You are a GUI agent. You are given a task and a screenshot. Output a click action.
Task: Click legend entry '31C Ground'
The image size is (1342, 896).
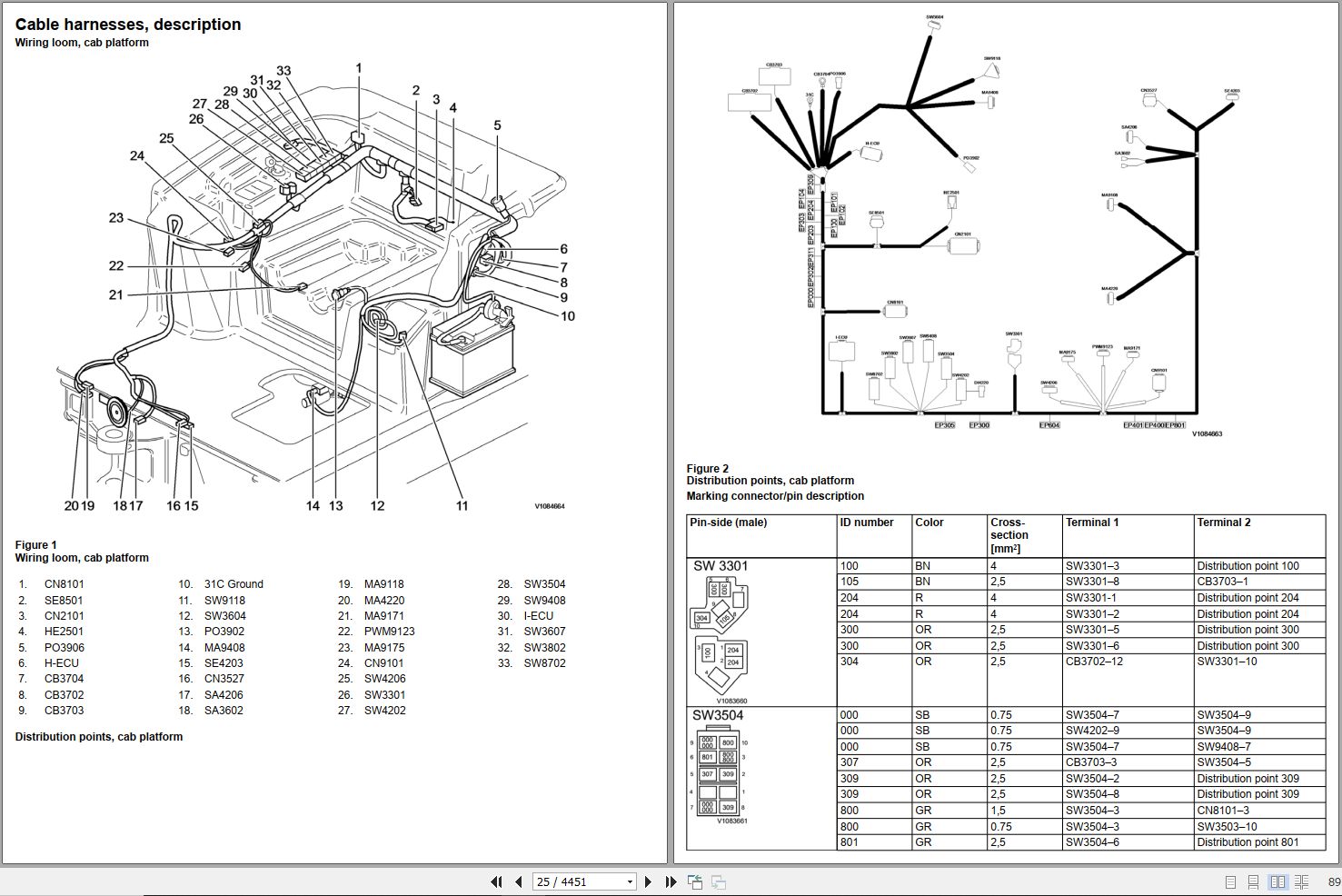234,584
